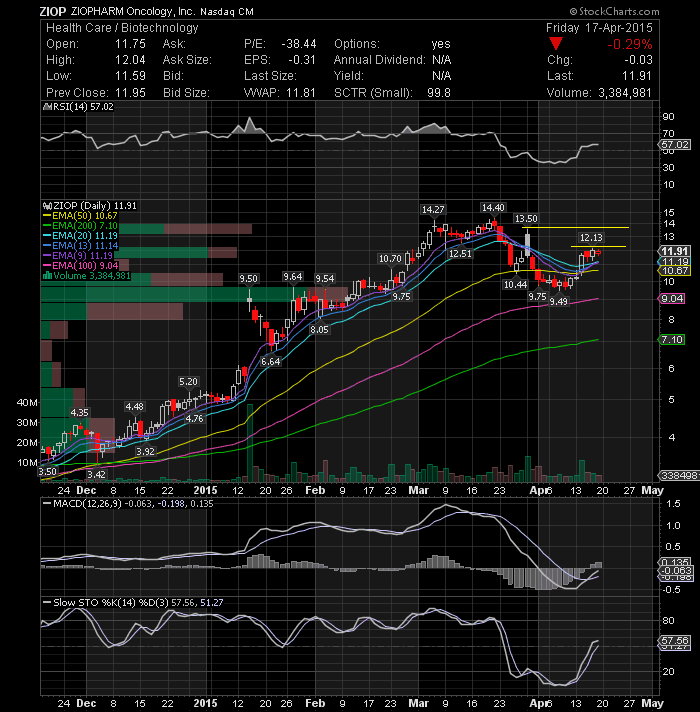Click the 'MACD(12,26,9)' indicator label
The width and height of the screenshot is (700, 712).
(x=87, y=503)
